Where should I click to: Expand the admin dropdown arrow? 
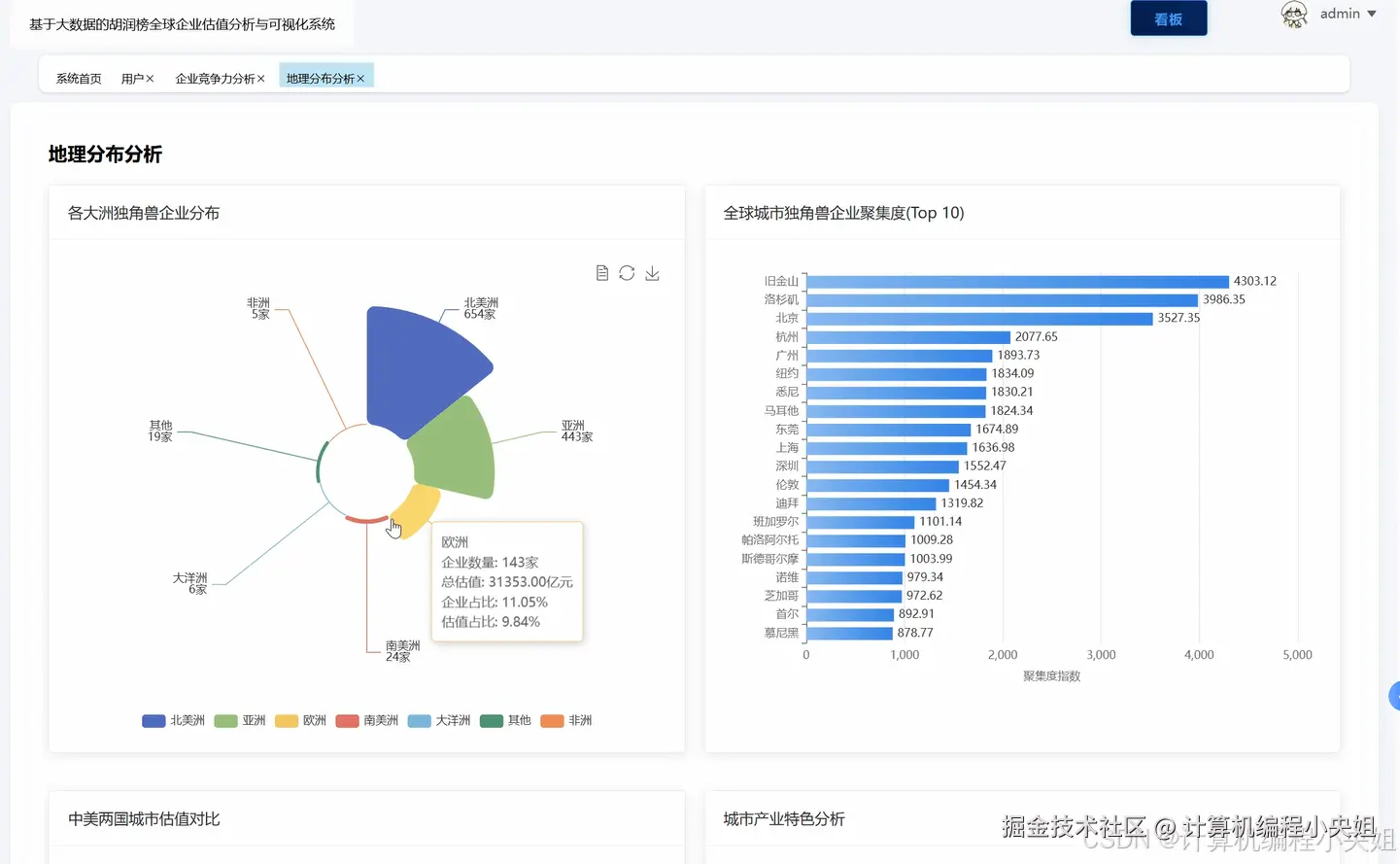point(1372,14)
